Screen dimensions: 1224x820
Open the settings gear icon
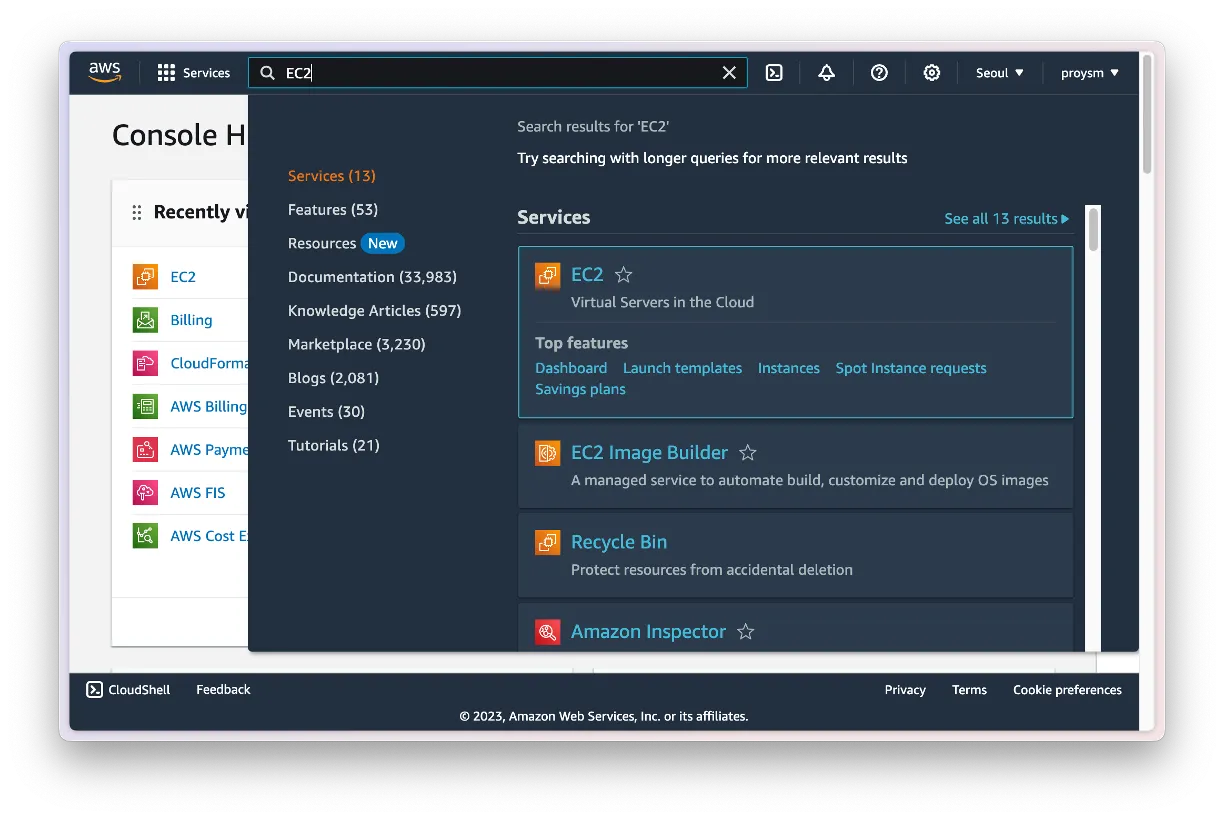932,73
